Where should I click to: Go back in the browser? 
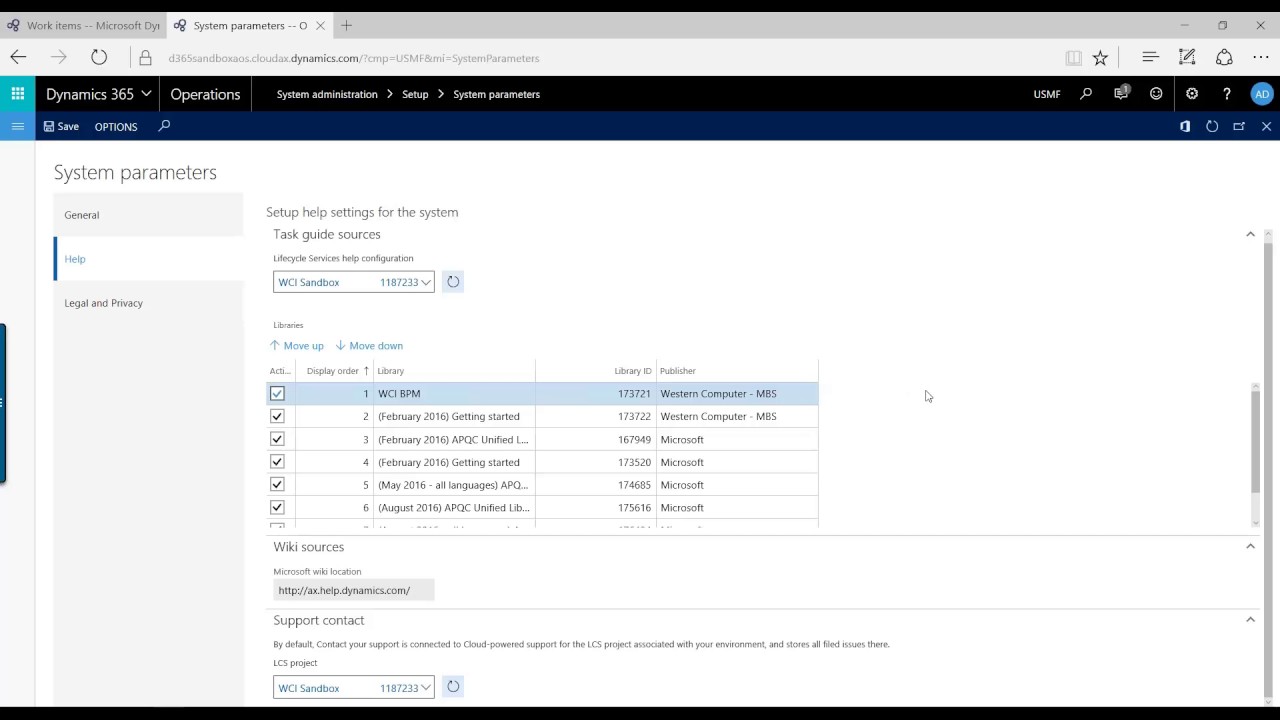click(18, 58)
